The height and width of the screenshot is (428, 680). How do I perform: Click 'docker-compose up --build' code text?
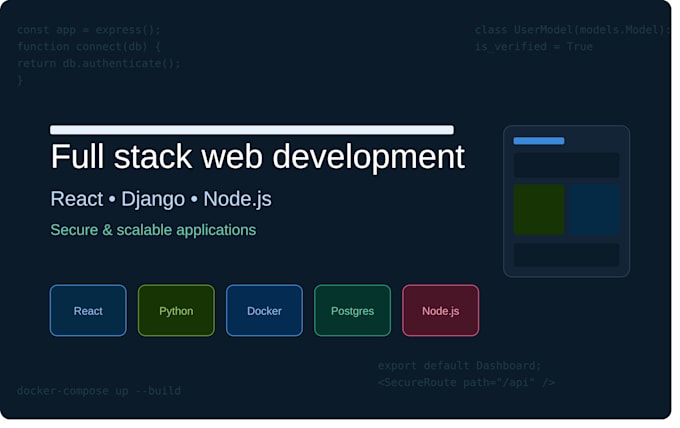99,391
